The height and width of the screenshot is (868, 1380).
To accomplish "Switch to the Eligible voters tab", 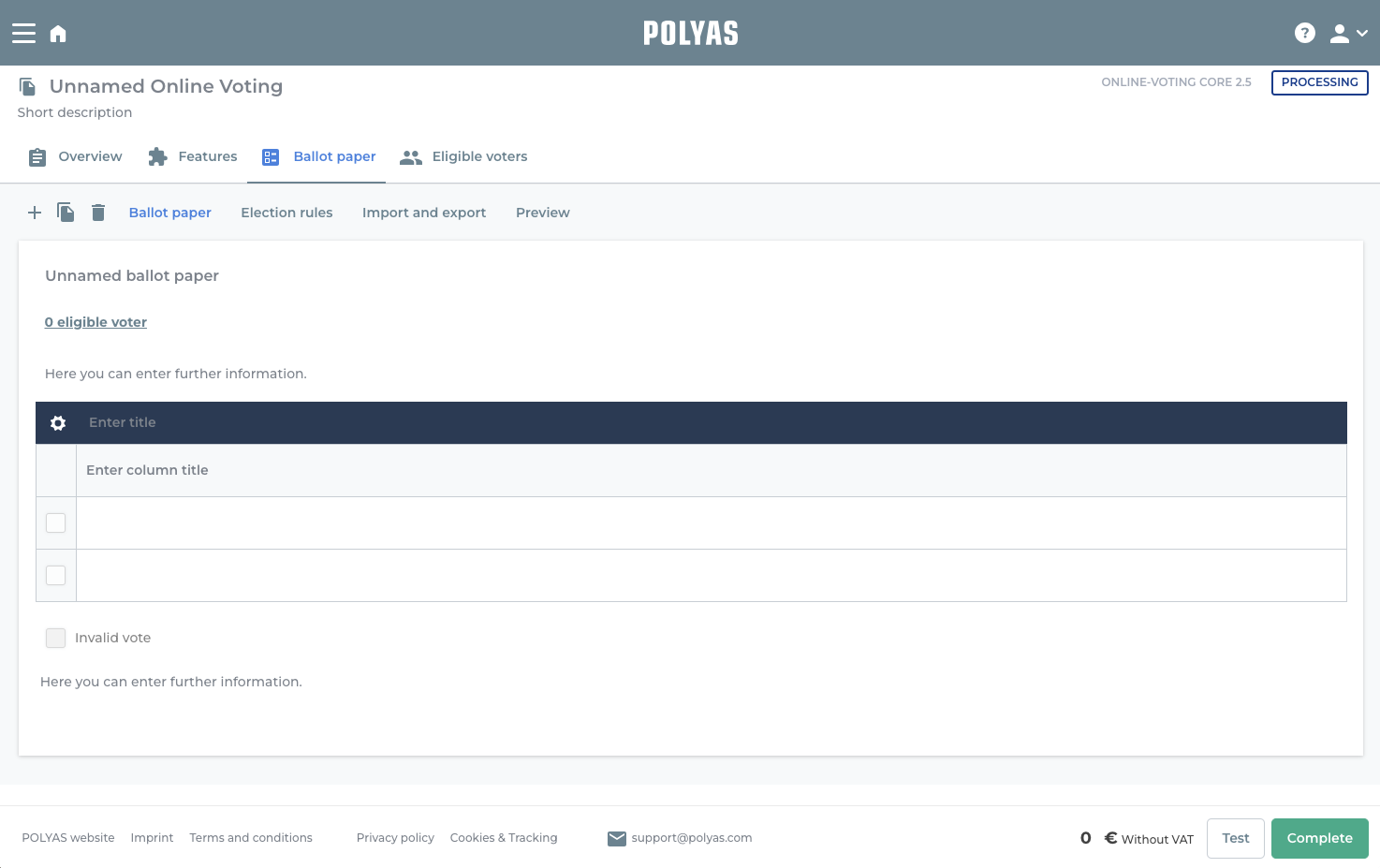I will pyautogui.click(x=463, y=156).
